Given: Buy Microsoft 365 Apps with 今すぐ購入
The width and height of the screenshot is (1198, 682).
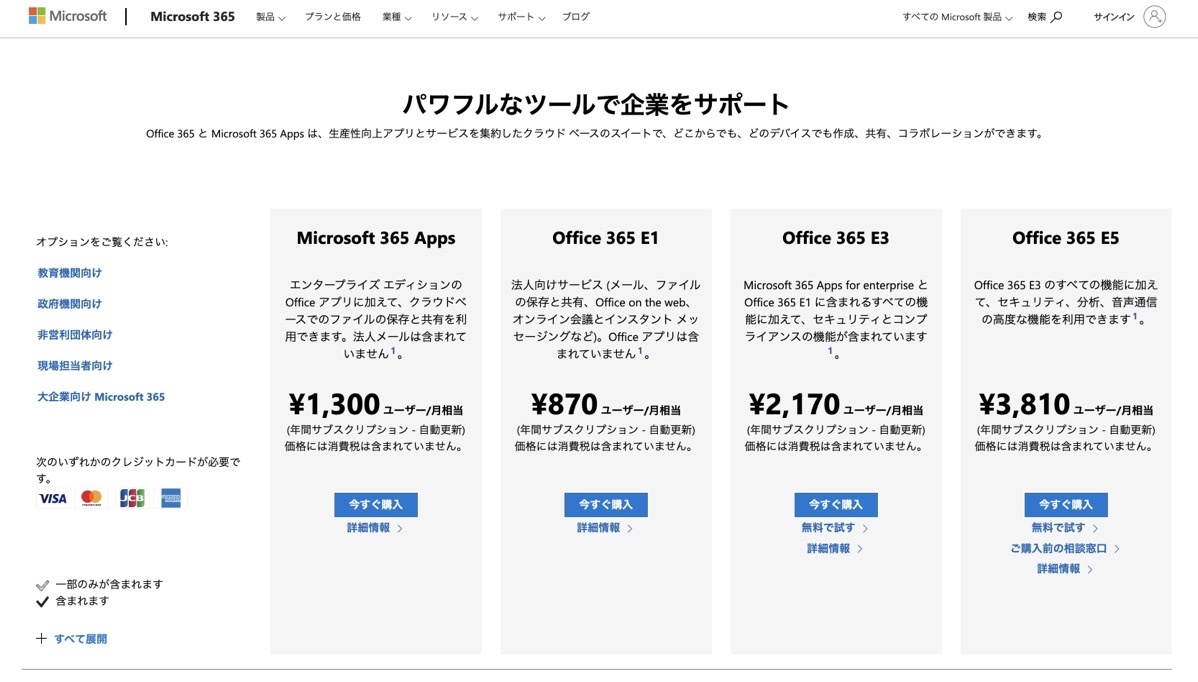Looking at the screenshot, I should (x=376, y=505).
